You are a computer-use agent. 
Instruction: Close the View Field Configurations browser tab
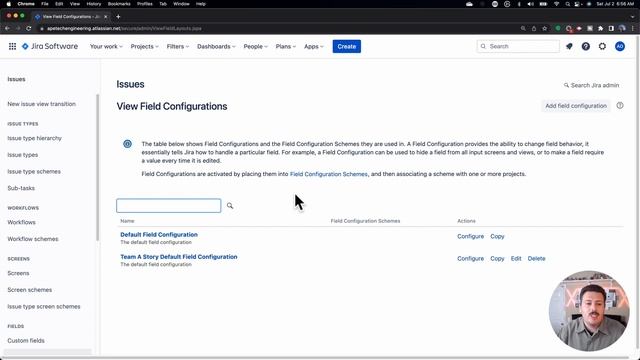click(x=106, y=17)
